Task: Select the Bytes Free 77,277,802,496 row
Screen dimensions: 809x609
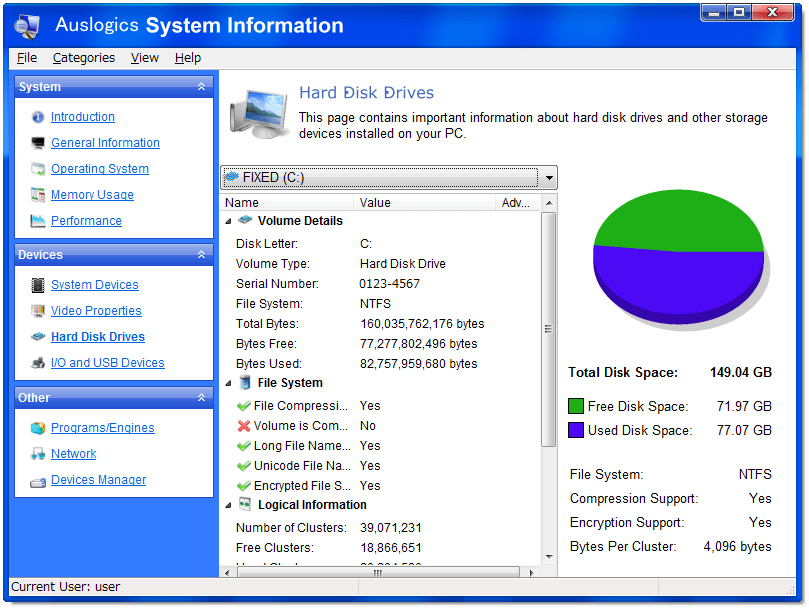Action: click(x=381, y=344)
